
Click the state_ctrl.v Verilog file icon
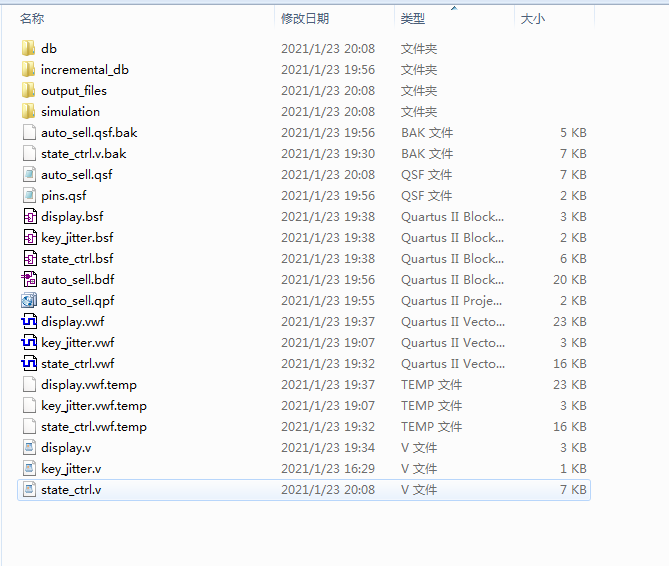(29, 489)
